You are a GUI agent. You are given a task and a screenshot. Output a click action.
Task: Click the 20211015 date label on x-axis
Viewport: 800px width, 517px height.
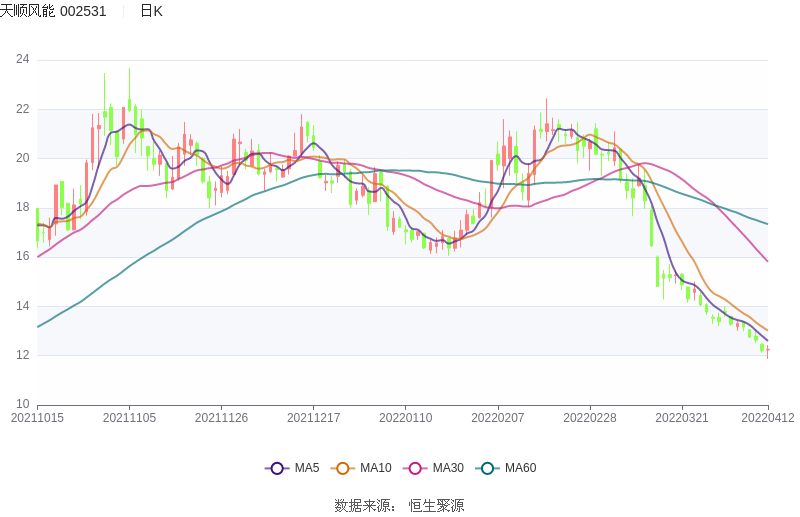pos(37,418)
